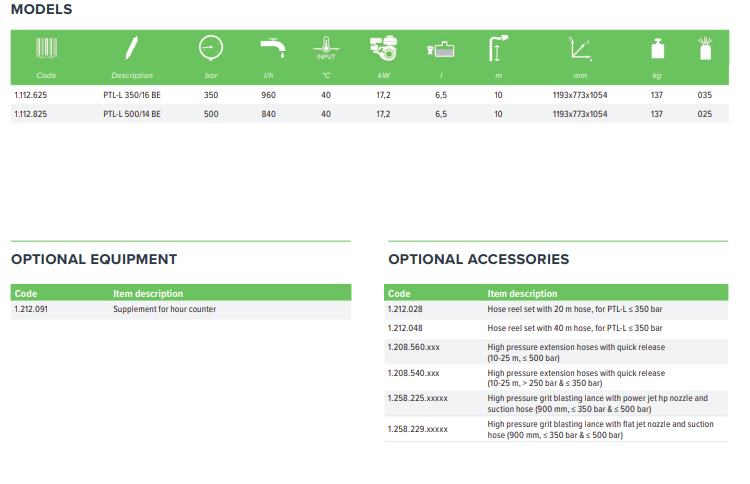Click the spray nozzle icon in header
The height and width of the screenshot is (484, 750).
(x=705, y=48)
